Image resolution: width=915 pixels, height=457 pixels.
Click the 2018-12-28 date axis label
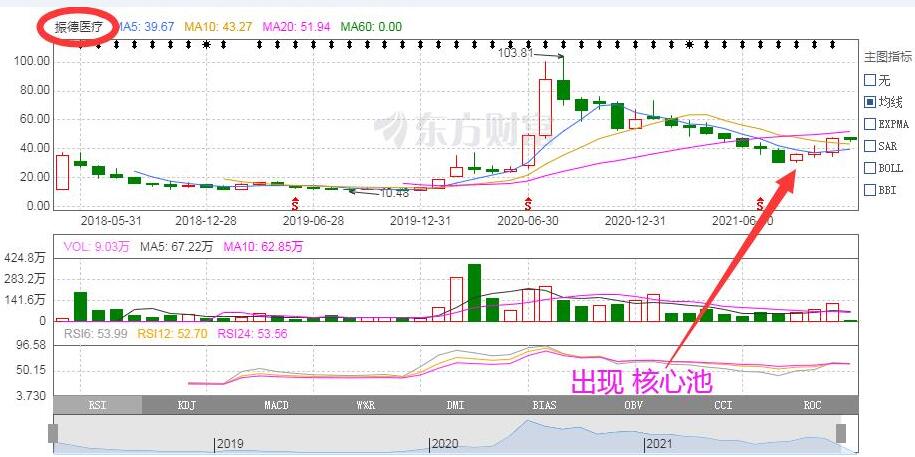(x=206, y=221)
